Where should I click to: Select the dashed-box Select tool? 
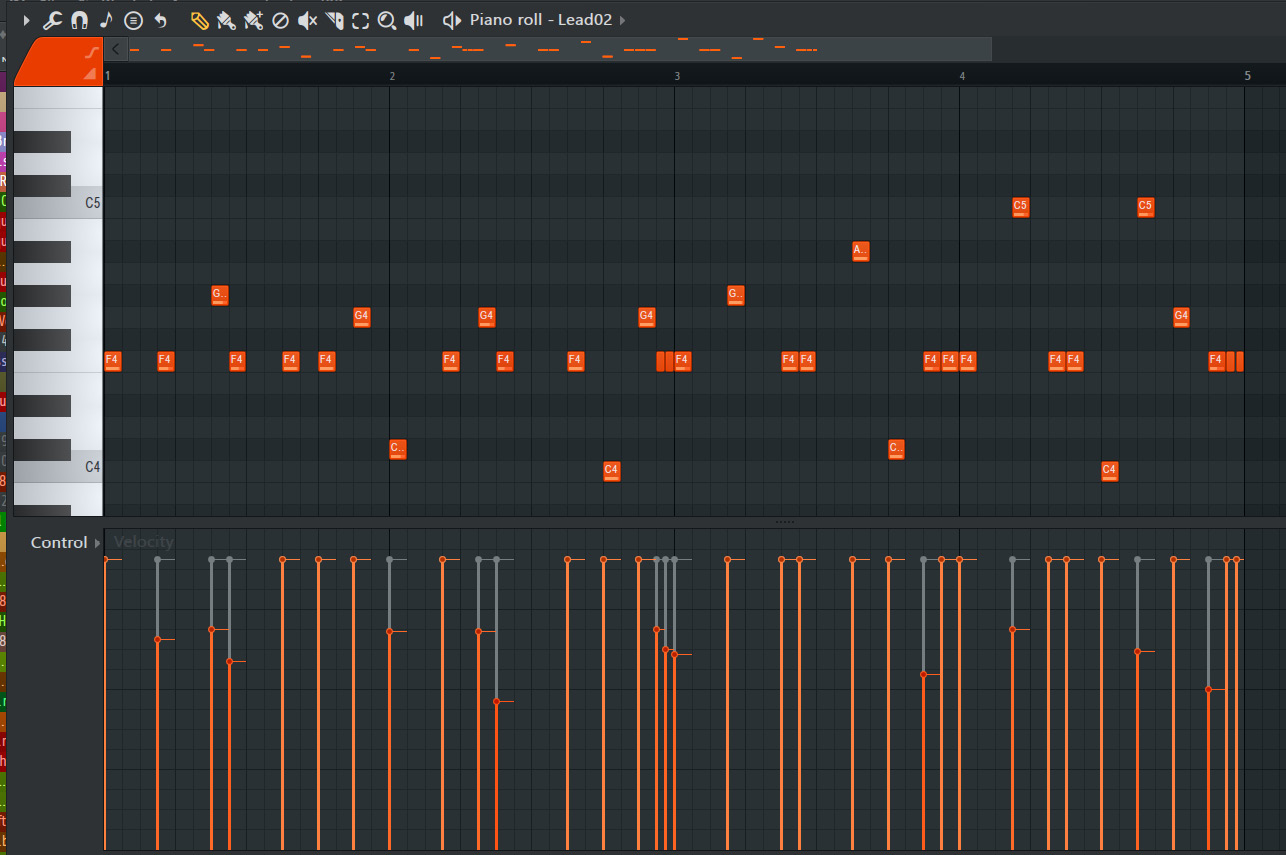pos(360,20)
